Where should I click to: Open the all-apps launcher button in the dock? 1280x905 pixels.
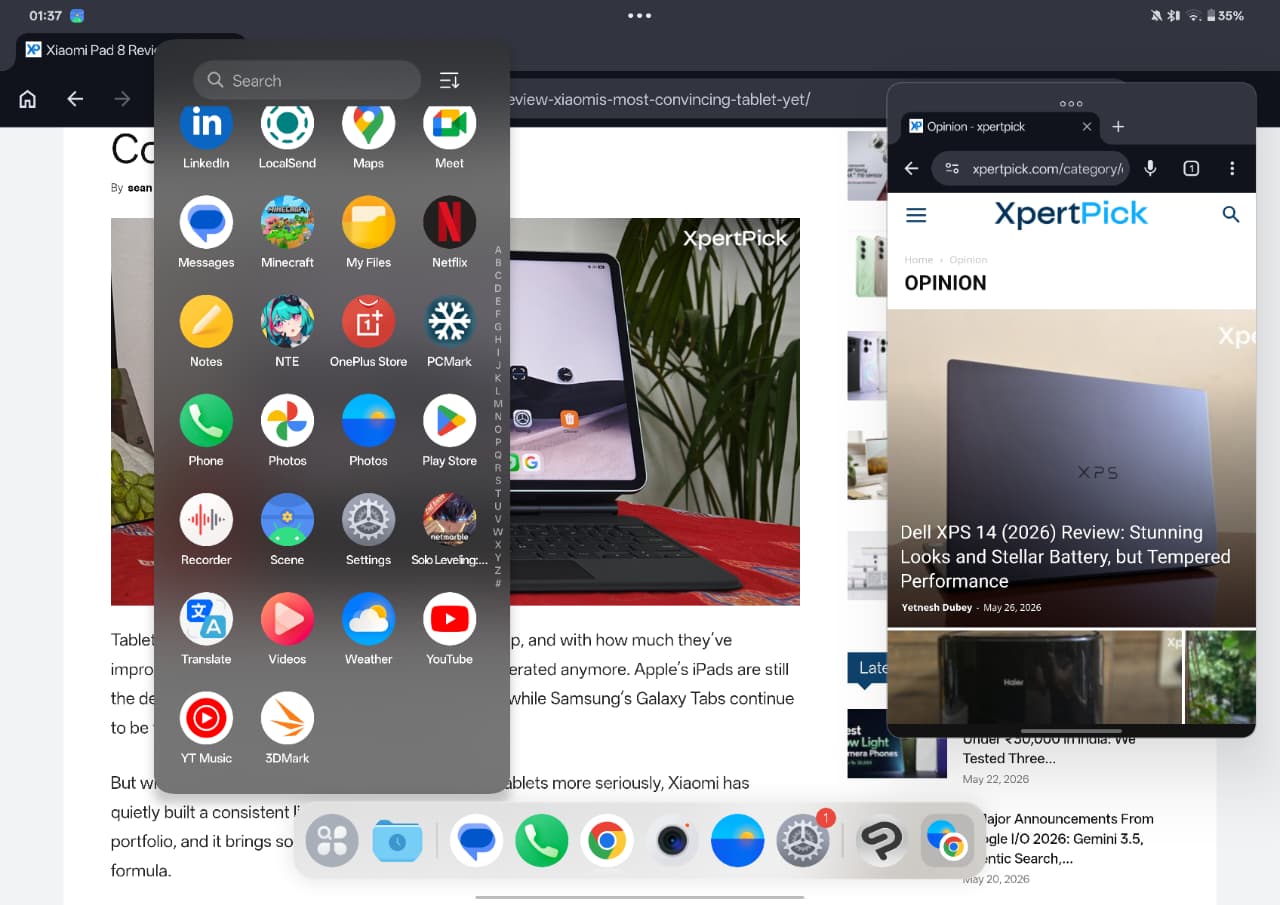[x=332, y=840]
